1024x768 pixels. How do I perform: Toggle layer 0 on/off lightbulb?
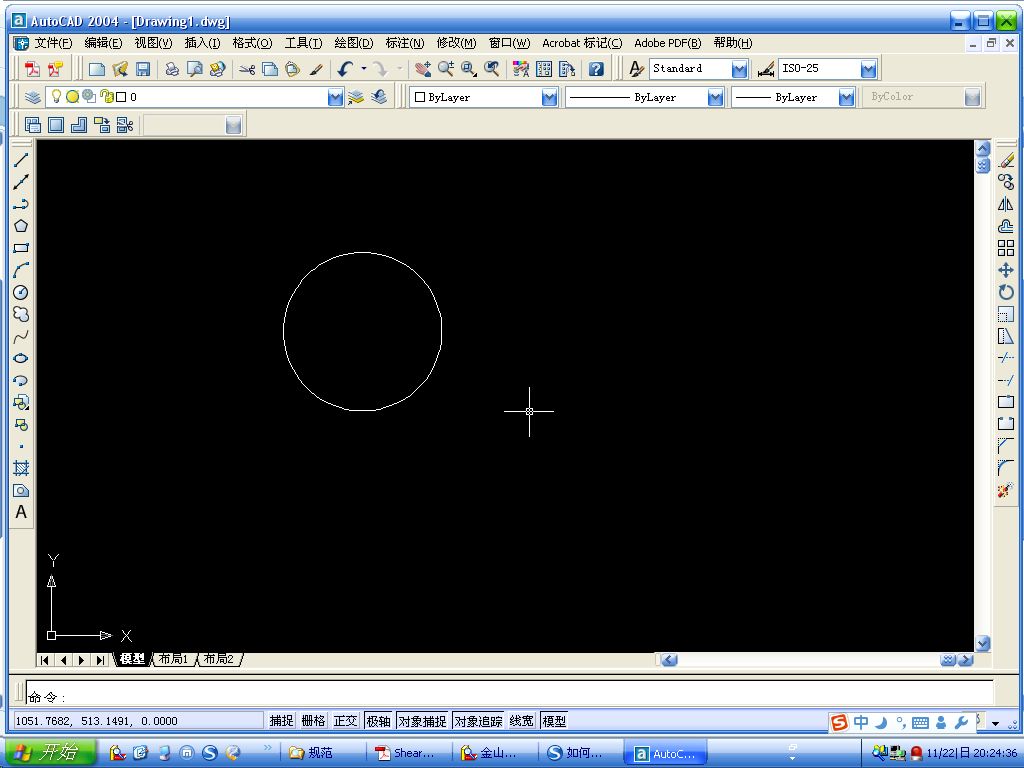[56, 97]
